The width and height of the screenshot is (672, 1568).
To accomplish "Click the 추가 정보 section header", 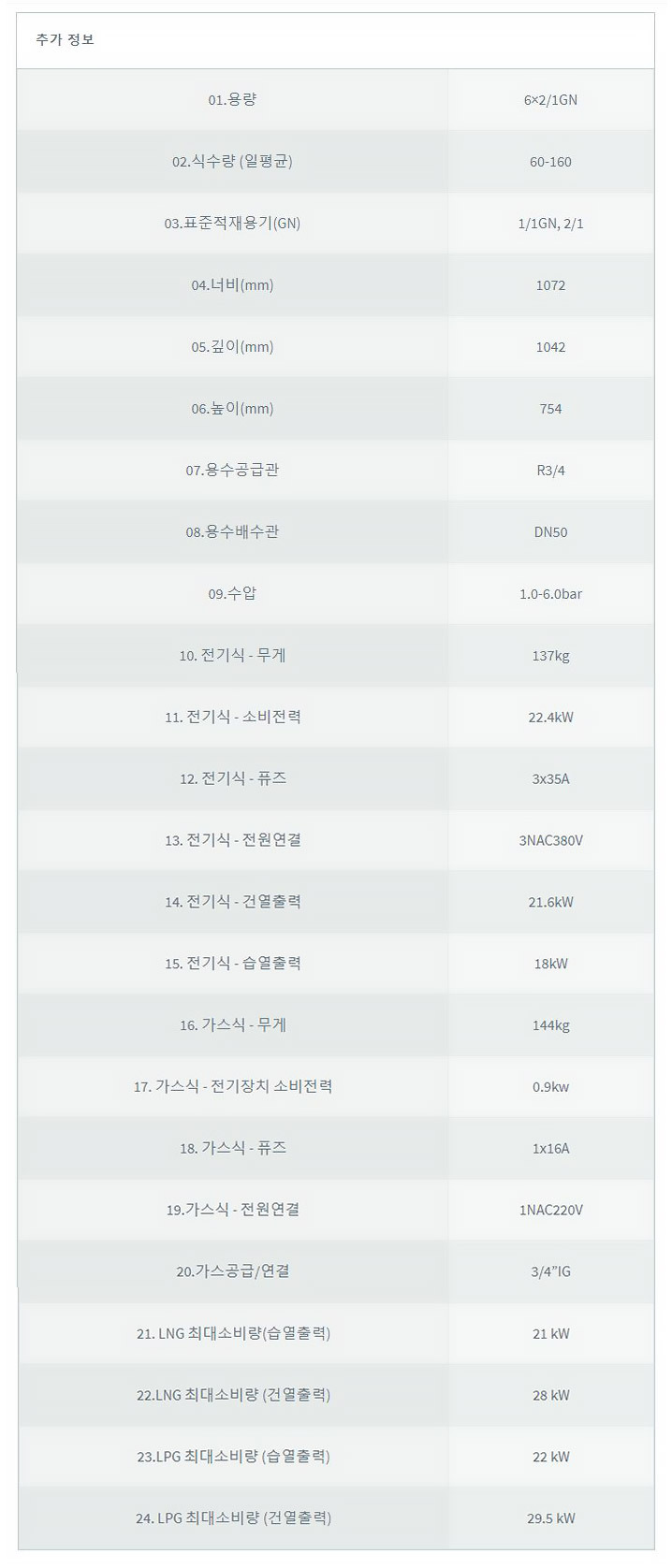I will 65,39.
